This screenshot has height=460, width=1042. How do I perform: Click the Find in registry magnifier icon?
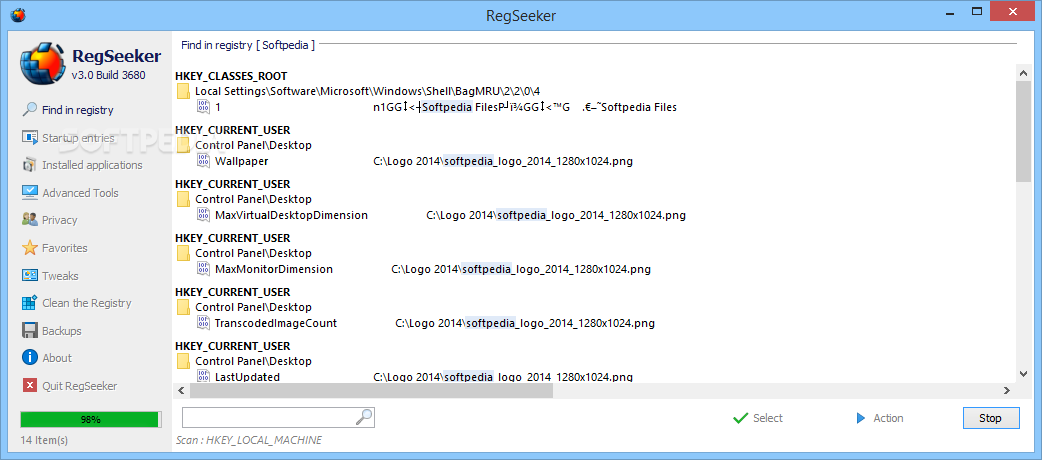[x=29, y=110]
